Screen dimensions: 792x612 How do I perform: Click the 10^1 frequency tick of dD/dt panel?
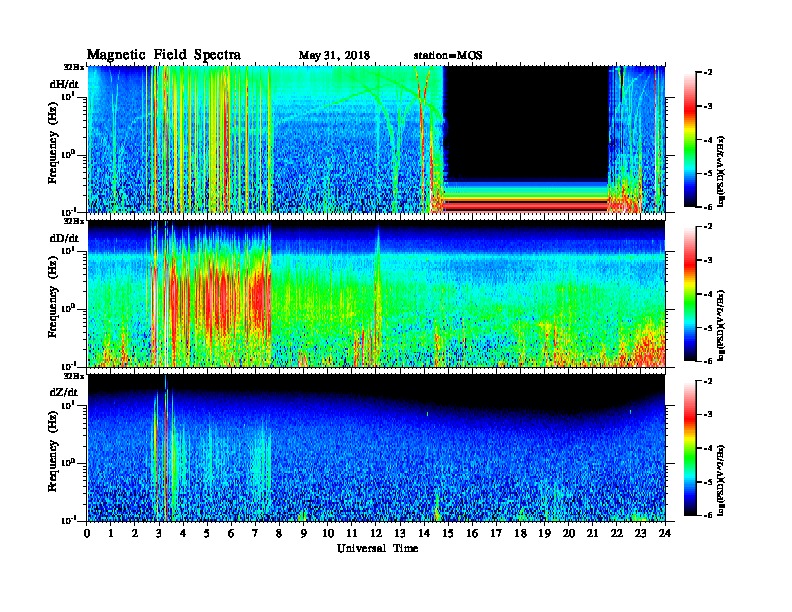tap(68, 250)
